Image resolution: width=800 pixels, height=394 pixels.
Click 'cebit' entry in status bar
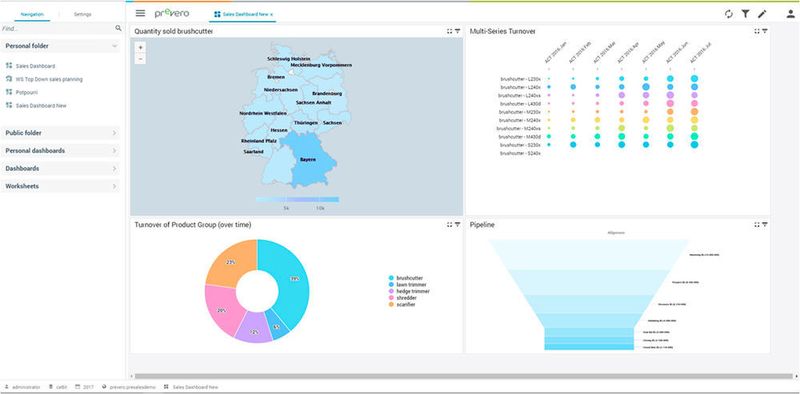[x=61, y=387]
